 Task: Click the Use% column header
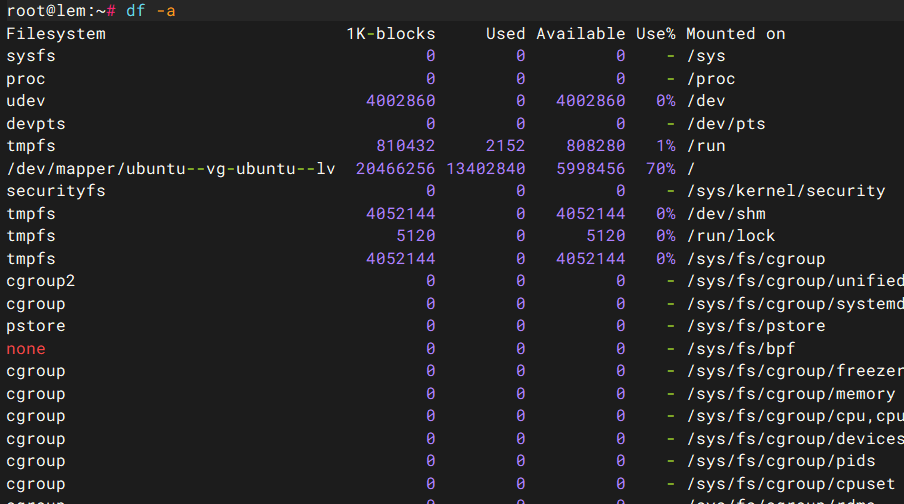tap(656, 34)
